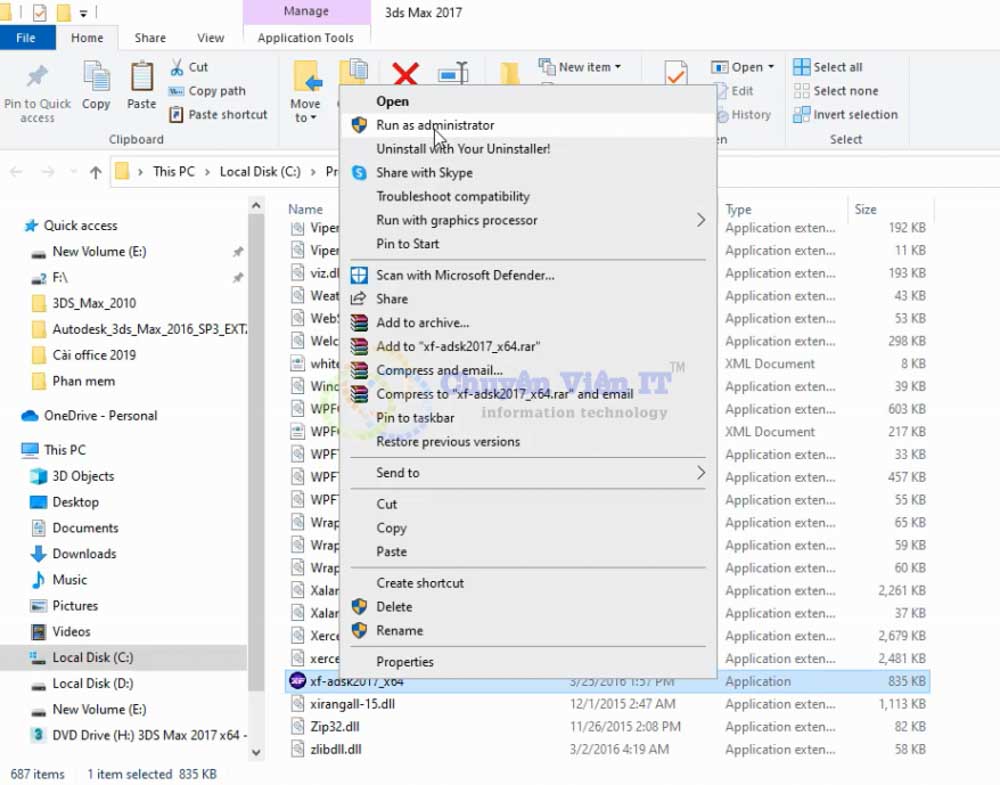Click the Select all ribbon button
This screenshot has width=1000, height=785.
tap(828, 67)
